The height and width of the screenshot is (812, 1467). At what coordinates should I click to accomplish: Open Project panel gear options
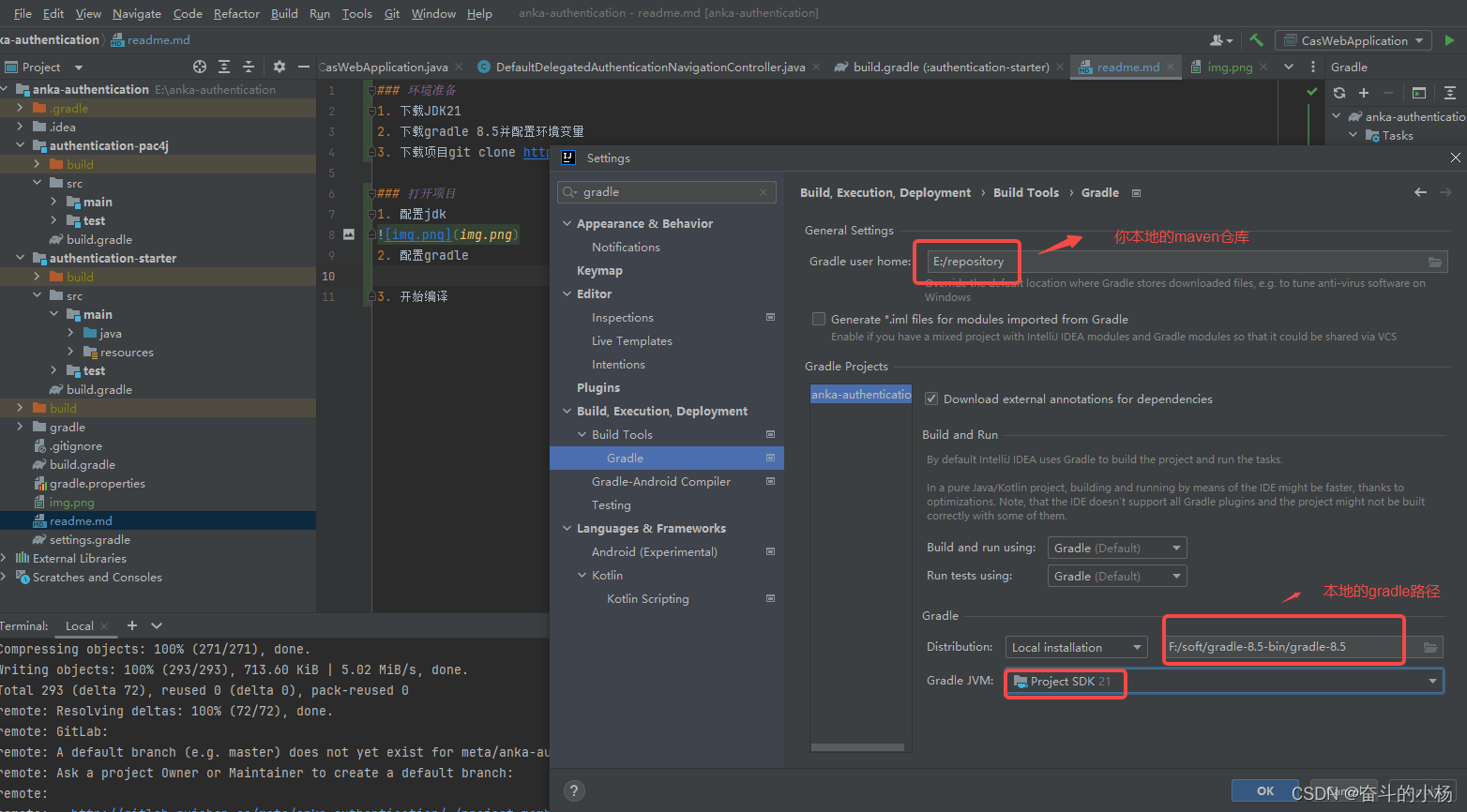click(x=279, y=67)
